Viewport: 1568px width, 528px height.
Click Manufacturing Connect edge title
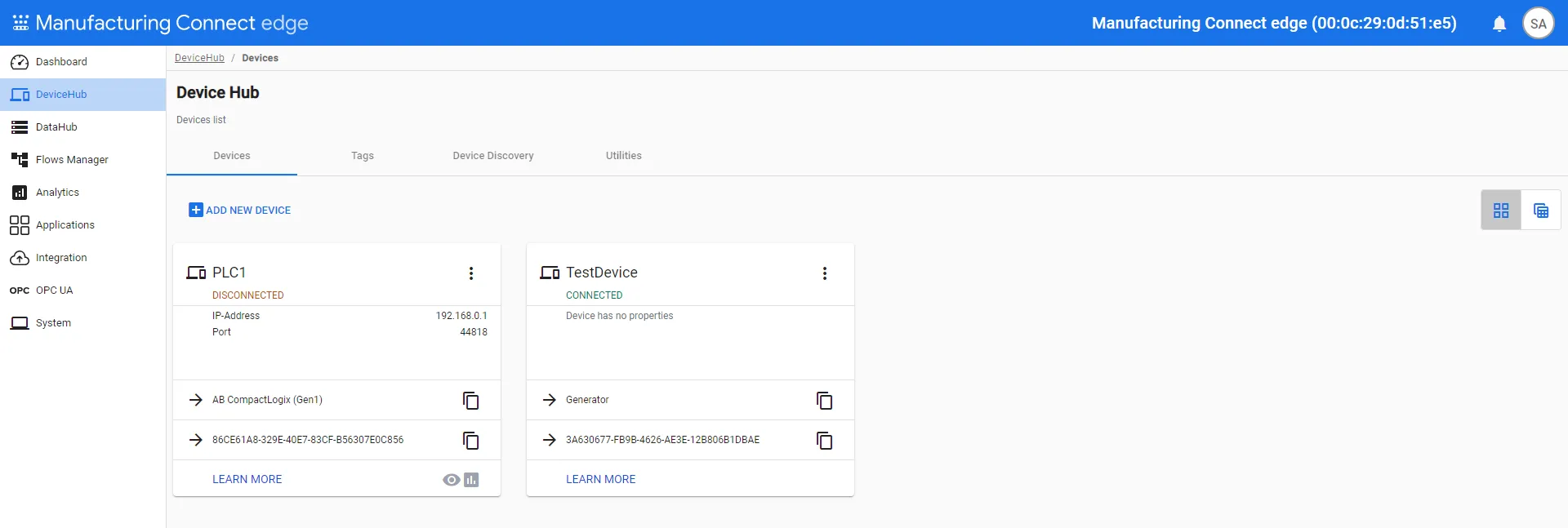click(172, 23)
